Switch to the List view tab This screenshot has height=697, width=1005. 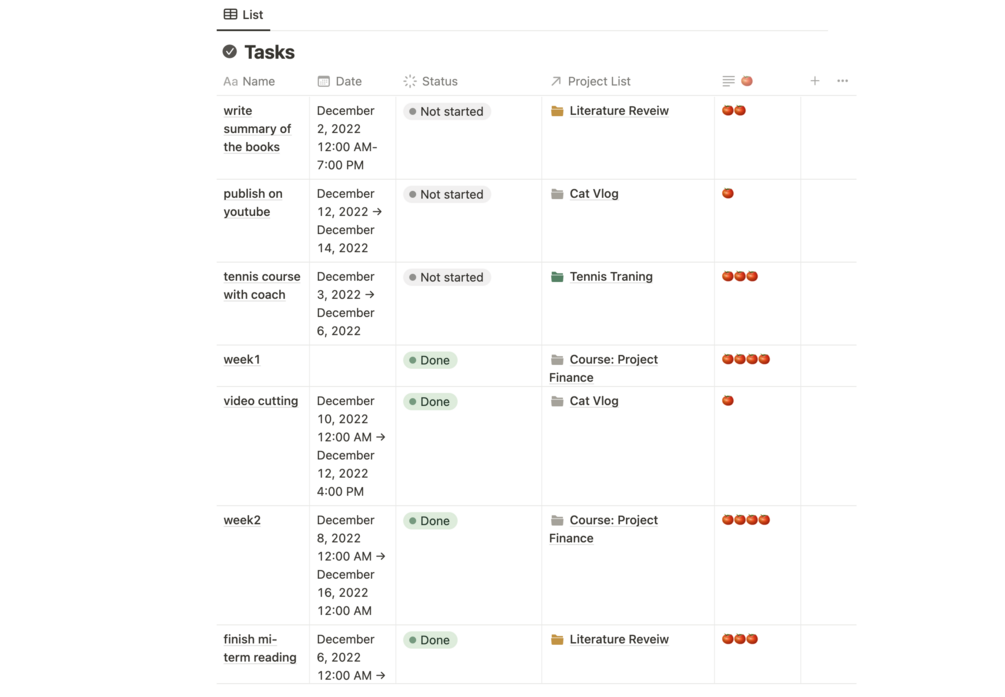(x=243, y=15)
